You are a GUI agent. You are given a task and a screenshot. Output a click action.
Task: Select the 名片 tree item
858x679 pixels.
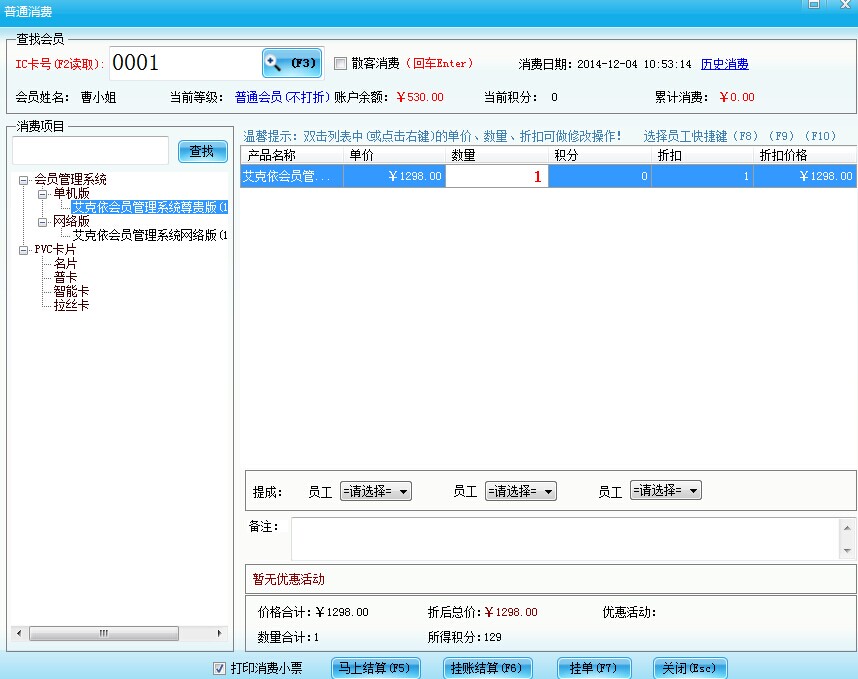point(65,264)
